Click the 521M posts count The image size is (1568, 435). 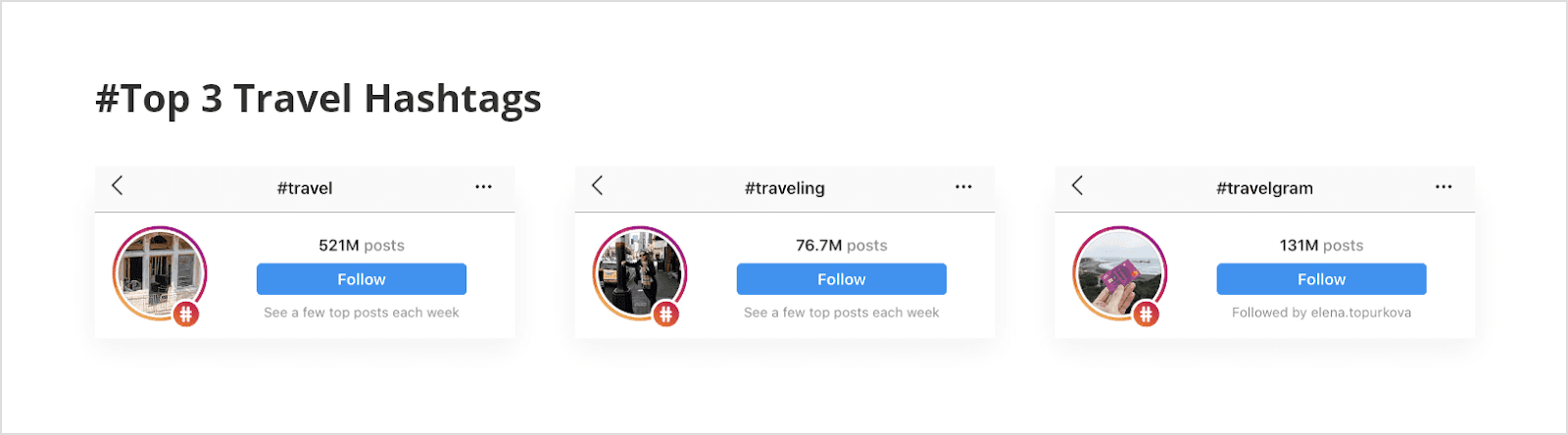pos(362,245)
